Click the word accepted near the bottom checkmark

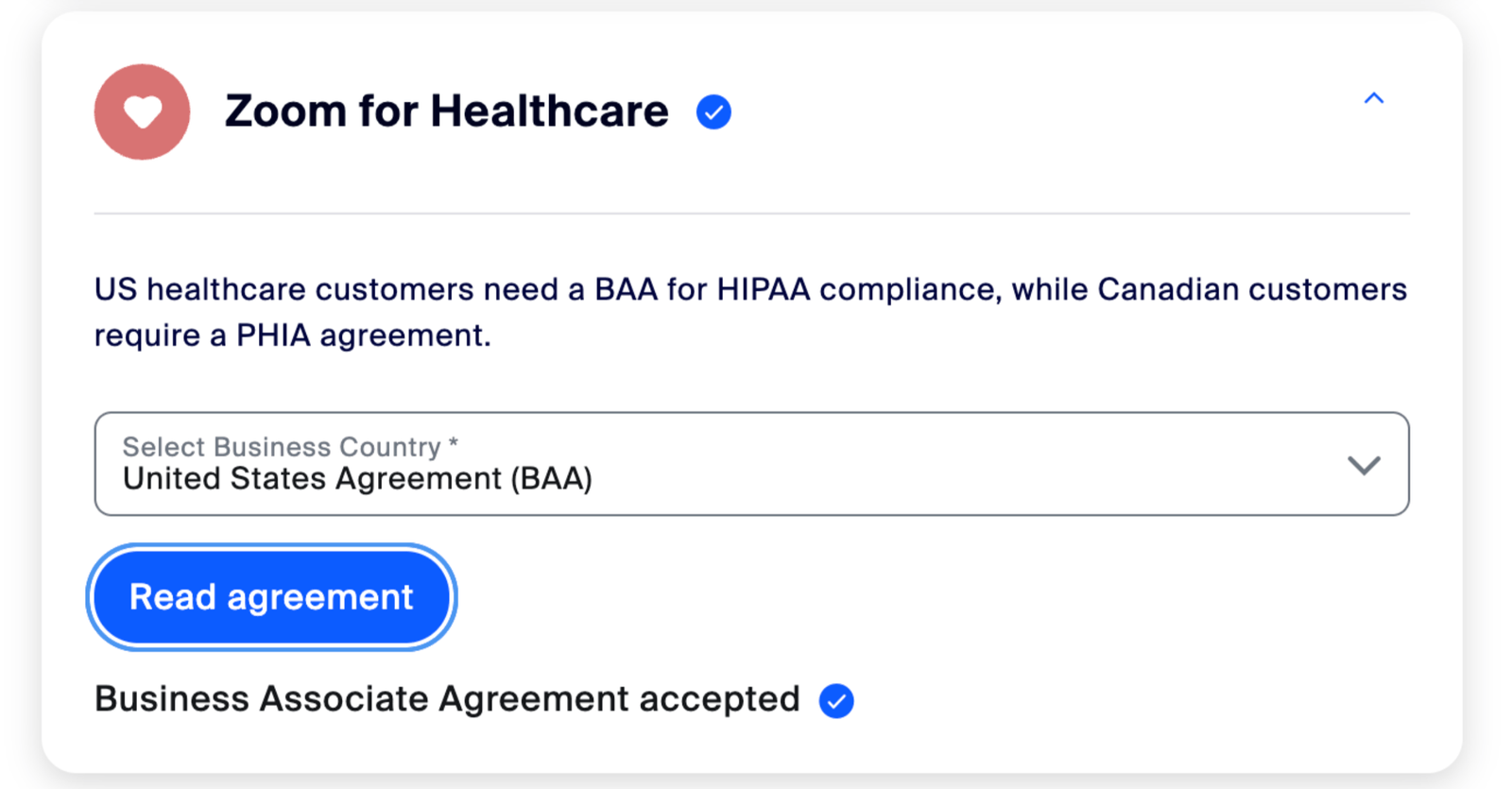[x=719, y=700]
